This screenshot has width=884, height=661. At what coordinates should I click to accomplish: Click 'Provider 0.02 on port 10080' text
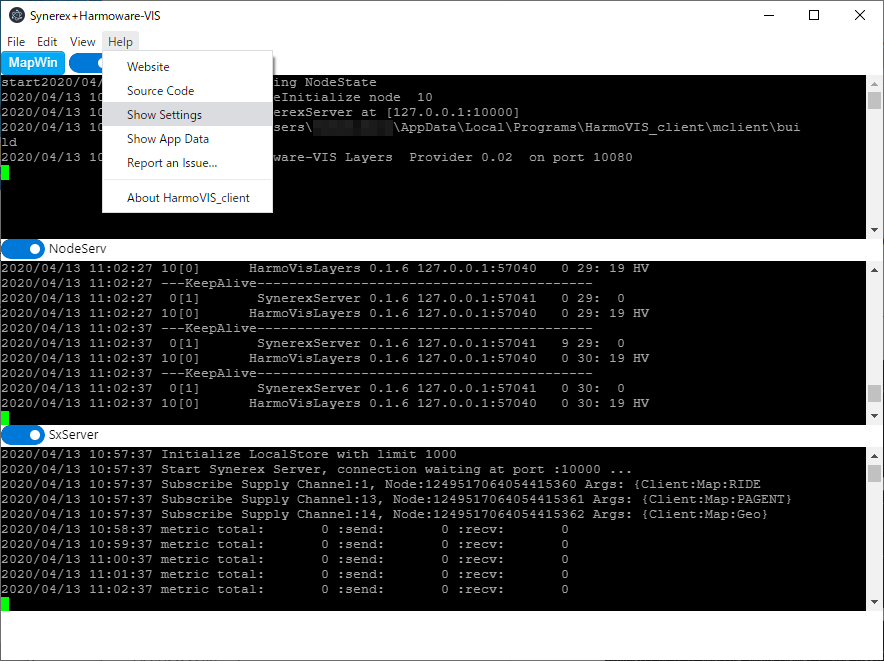[x=521, y=157]
